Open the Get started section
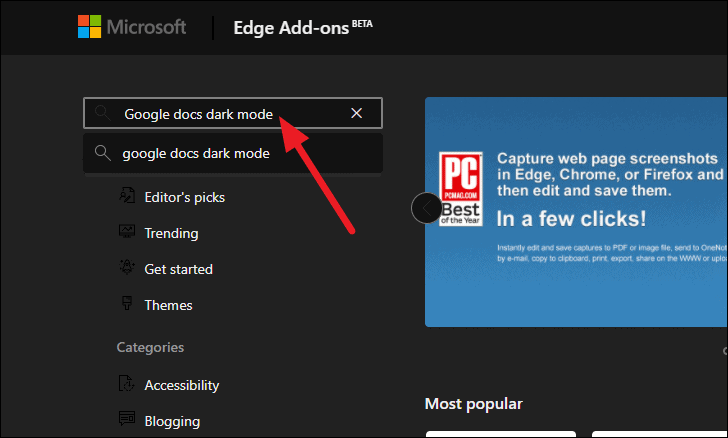Viewport: 728px width, 438px height. [178, 269]
